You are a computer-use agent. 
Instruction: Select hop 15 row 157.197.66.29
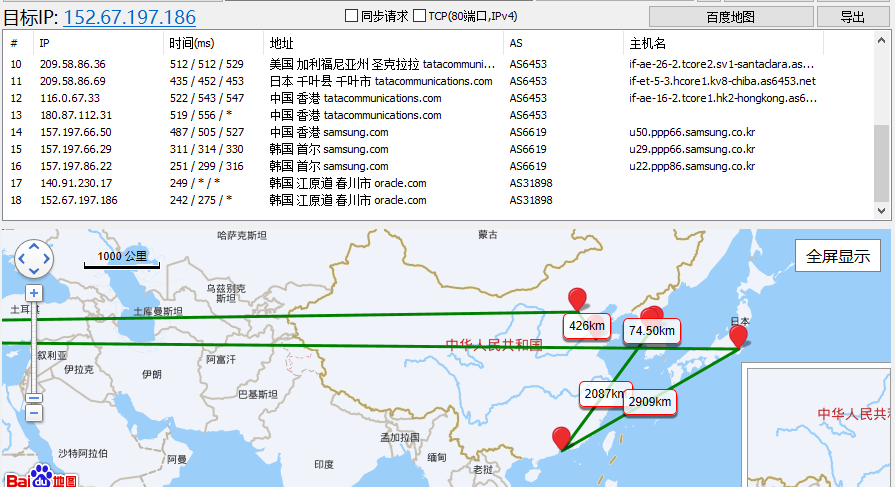[437, 149]
